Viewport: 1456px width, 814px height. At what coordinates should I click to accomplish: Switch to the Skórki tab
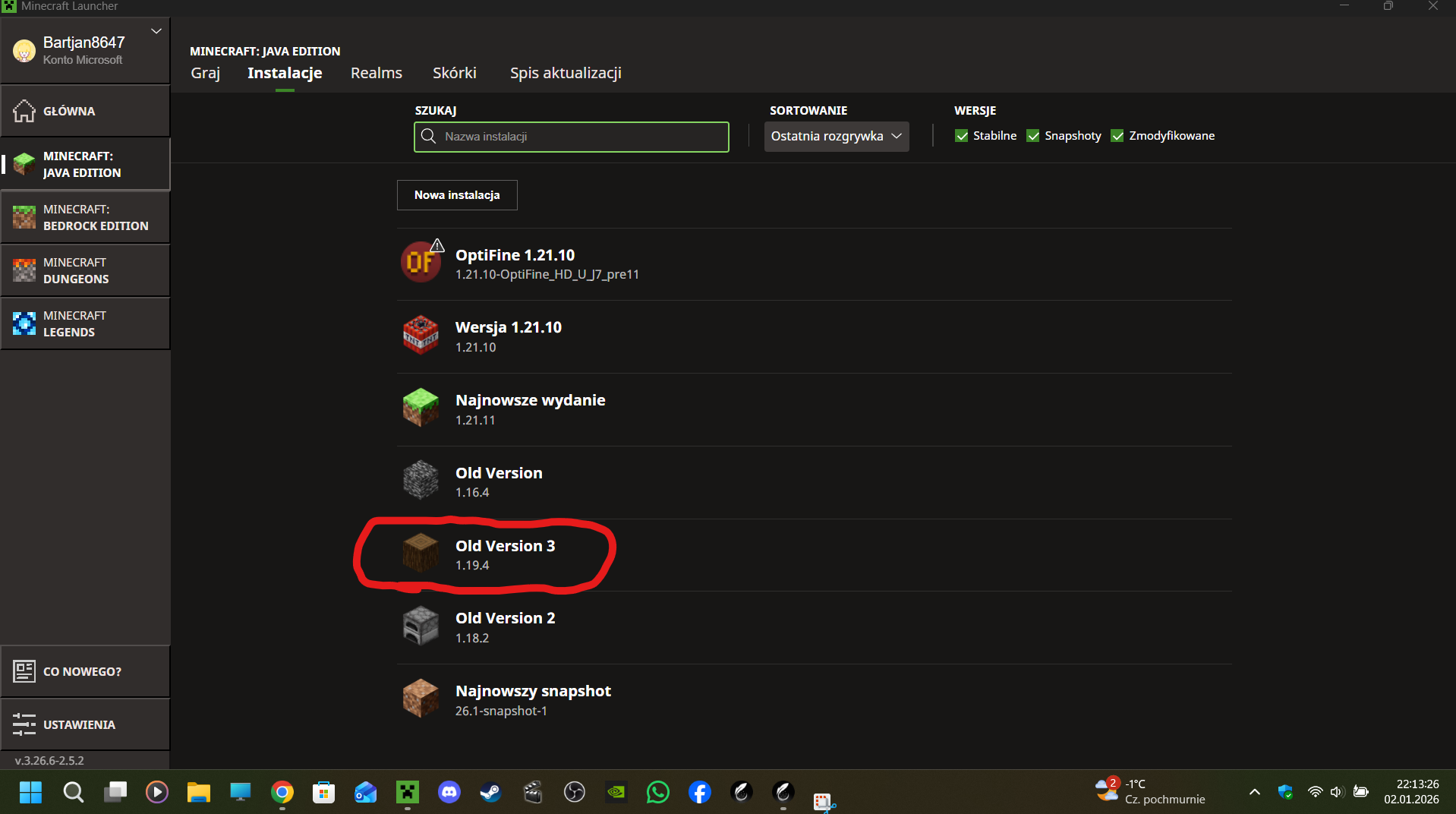click(x=454, y=73)
